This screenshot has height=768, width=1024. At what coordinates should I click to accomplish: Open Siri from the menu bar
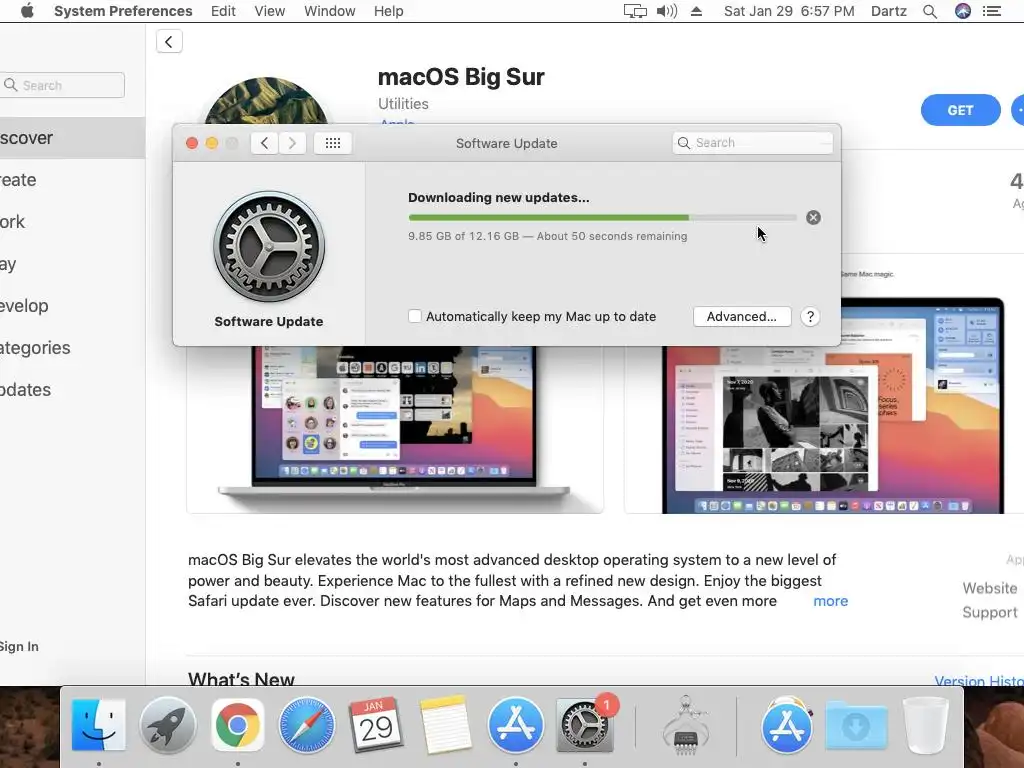963,11
